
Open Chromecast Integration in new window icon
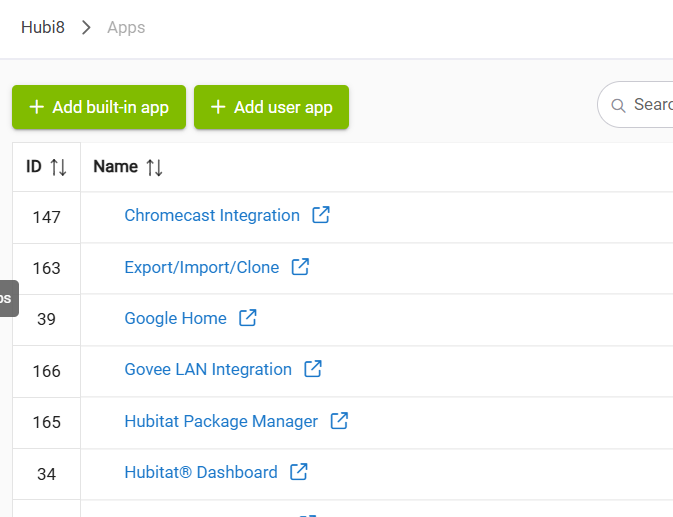[321, 215]
